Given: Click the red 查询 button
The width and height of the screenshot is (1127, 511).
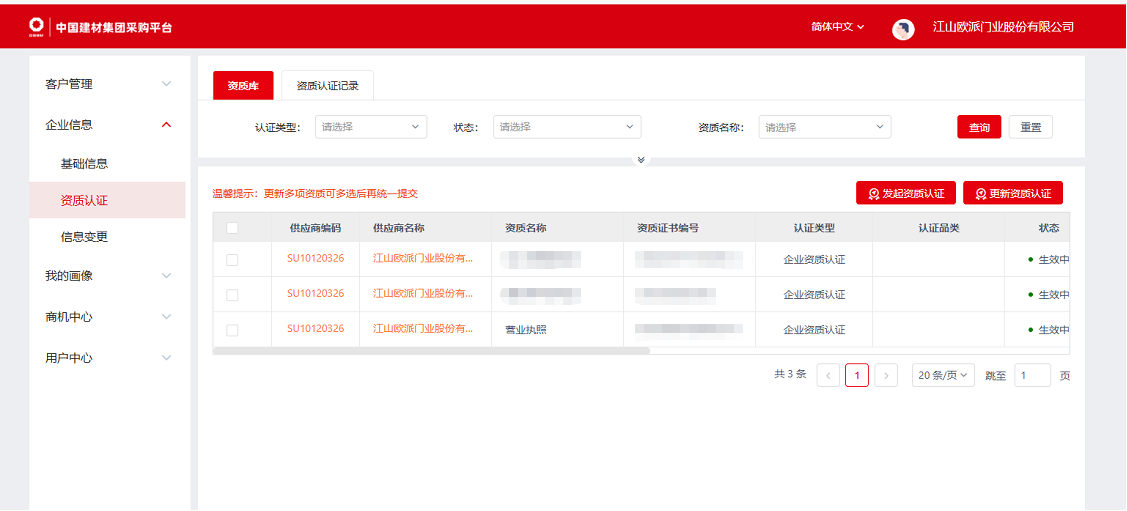Looking at the screenshot, I should (979, 127).
